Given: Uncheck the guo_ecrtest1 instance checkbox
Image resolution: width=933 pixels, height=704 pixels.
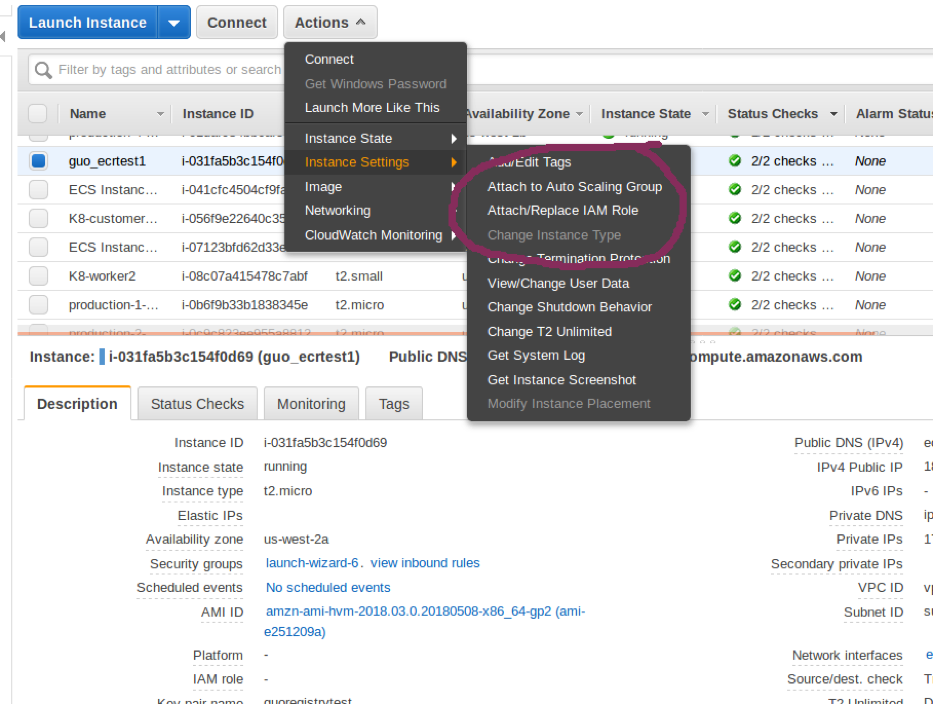Looking at the screenshot, I should (38, 161).
